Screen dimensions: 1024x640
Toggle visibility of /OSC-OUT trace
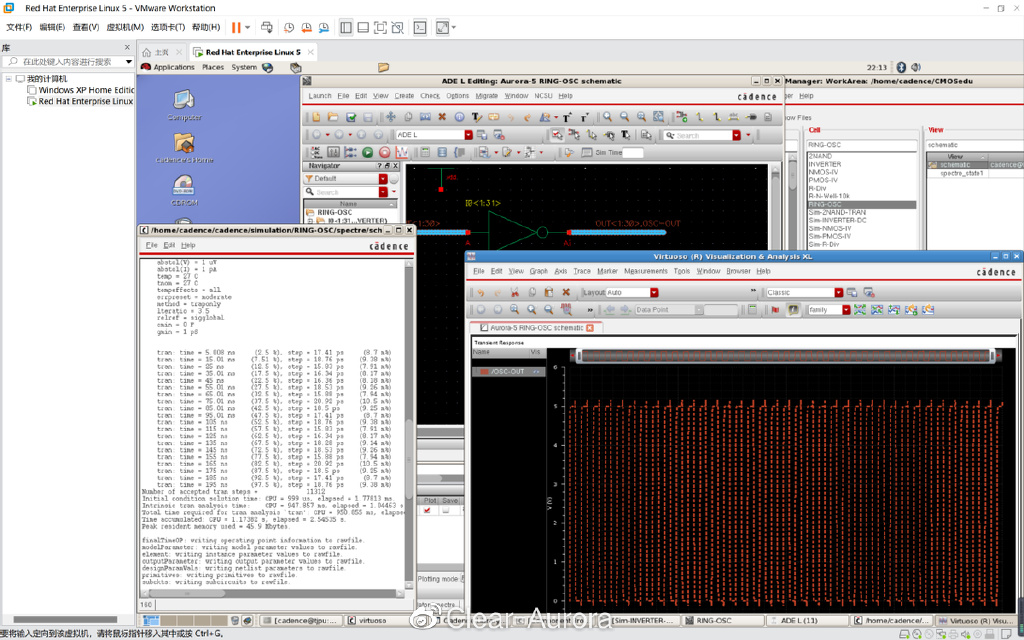pos(537,372)
